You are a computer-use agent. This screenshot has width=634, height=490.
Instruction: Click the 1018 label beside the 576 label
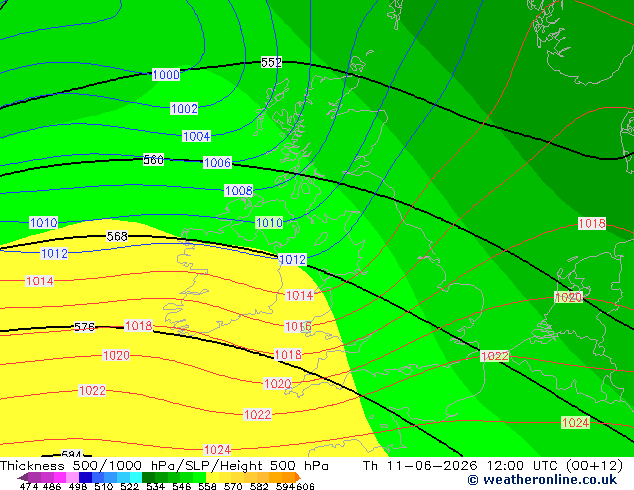pos(139,325)
